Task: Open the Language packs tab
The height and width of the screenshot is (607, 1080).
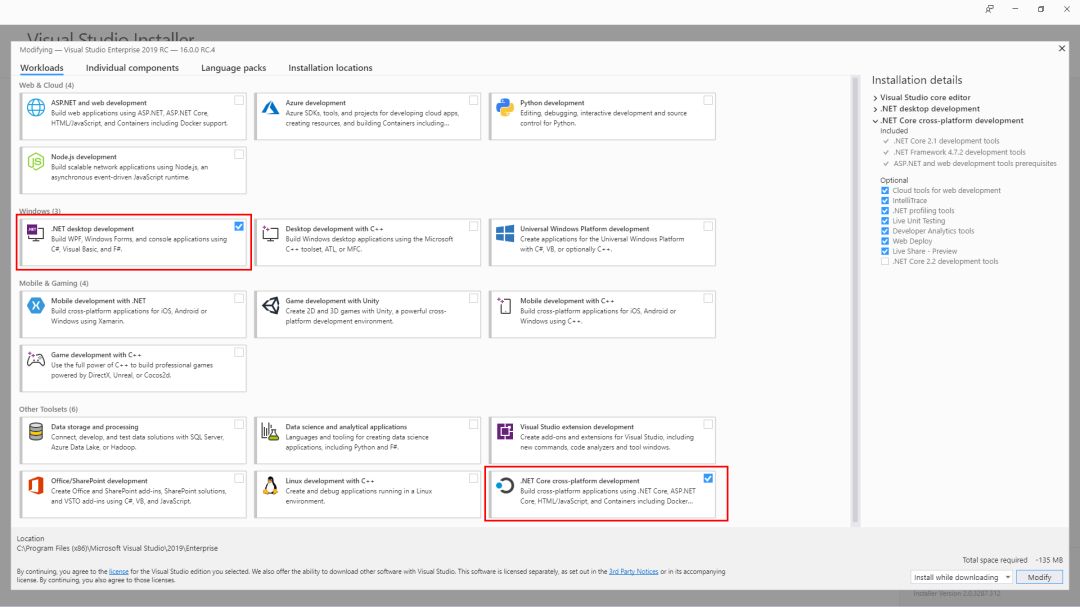Action: pyautogui.click(x=233, y=68)
